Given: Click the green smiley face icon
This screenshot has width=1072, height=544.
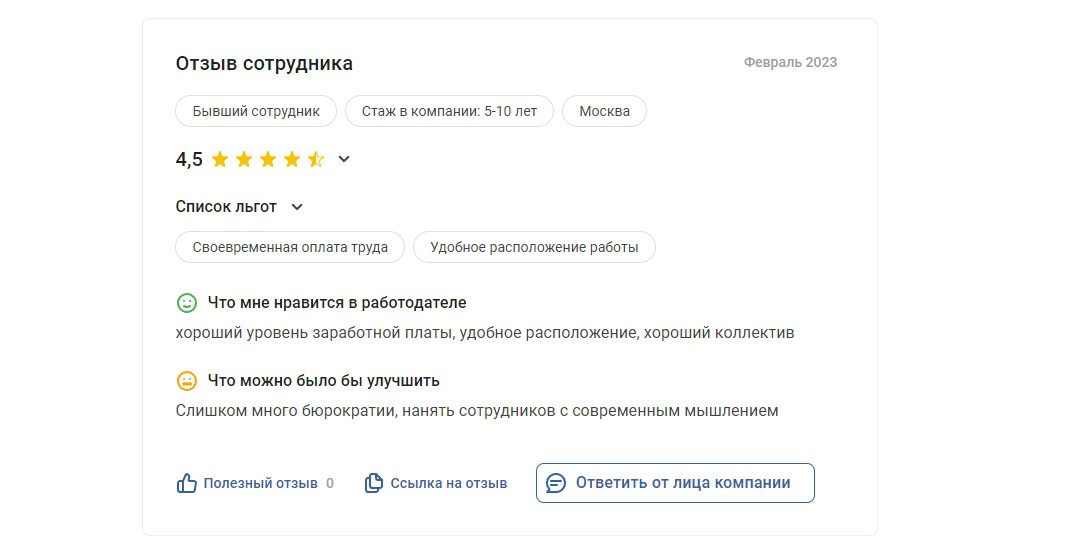Looking at the screenshot, I should (x=187, y=302).
